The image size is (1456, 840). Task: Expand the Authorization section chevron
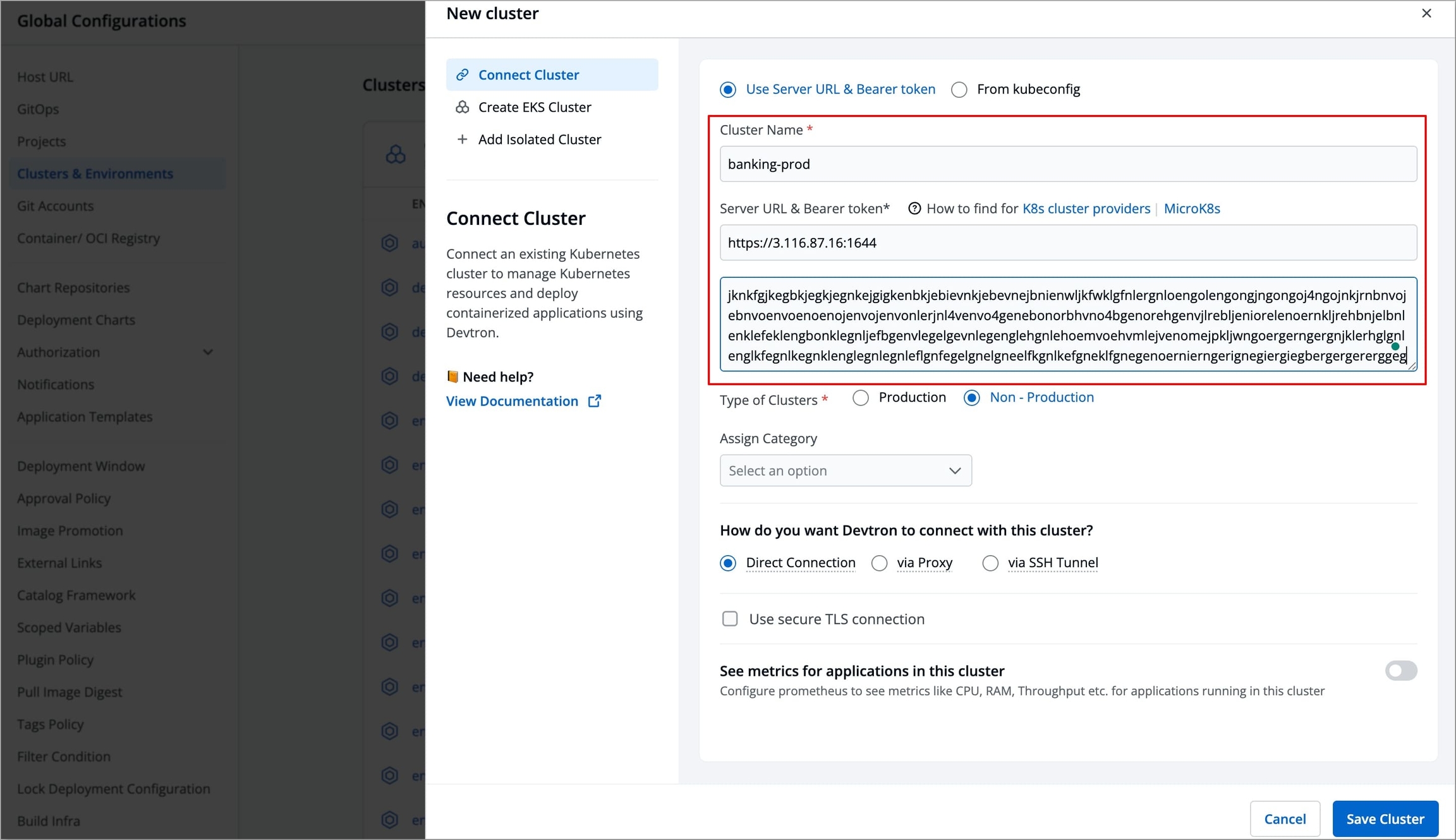207,352
